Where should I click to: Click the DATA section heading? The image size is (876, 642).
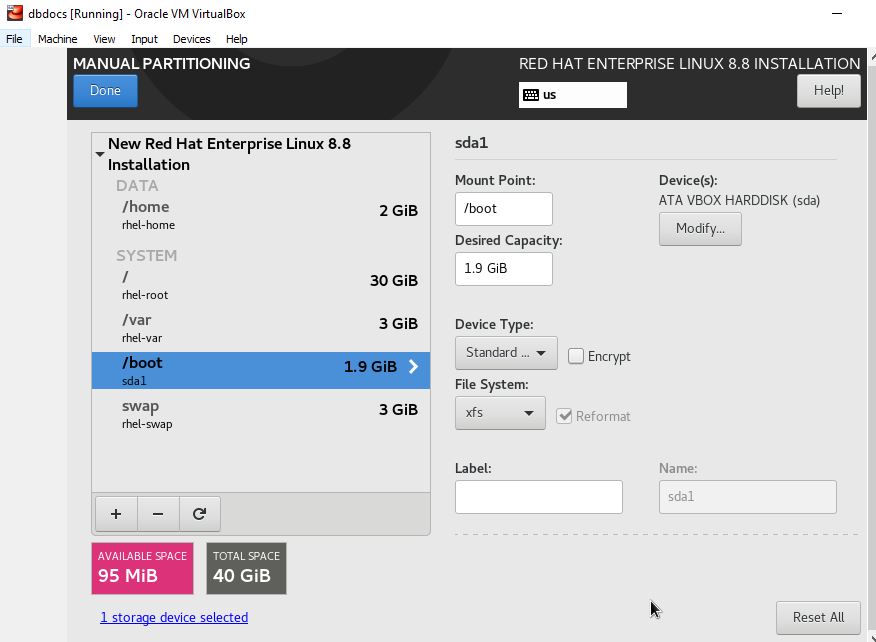137,186
